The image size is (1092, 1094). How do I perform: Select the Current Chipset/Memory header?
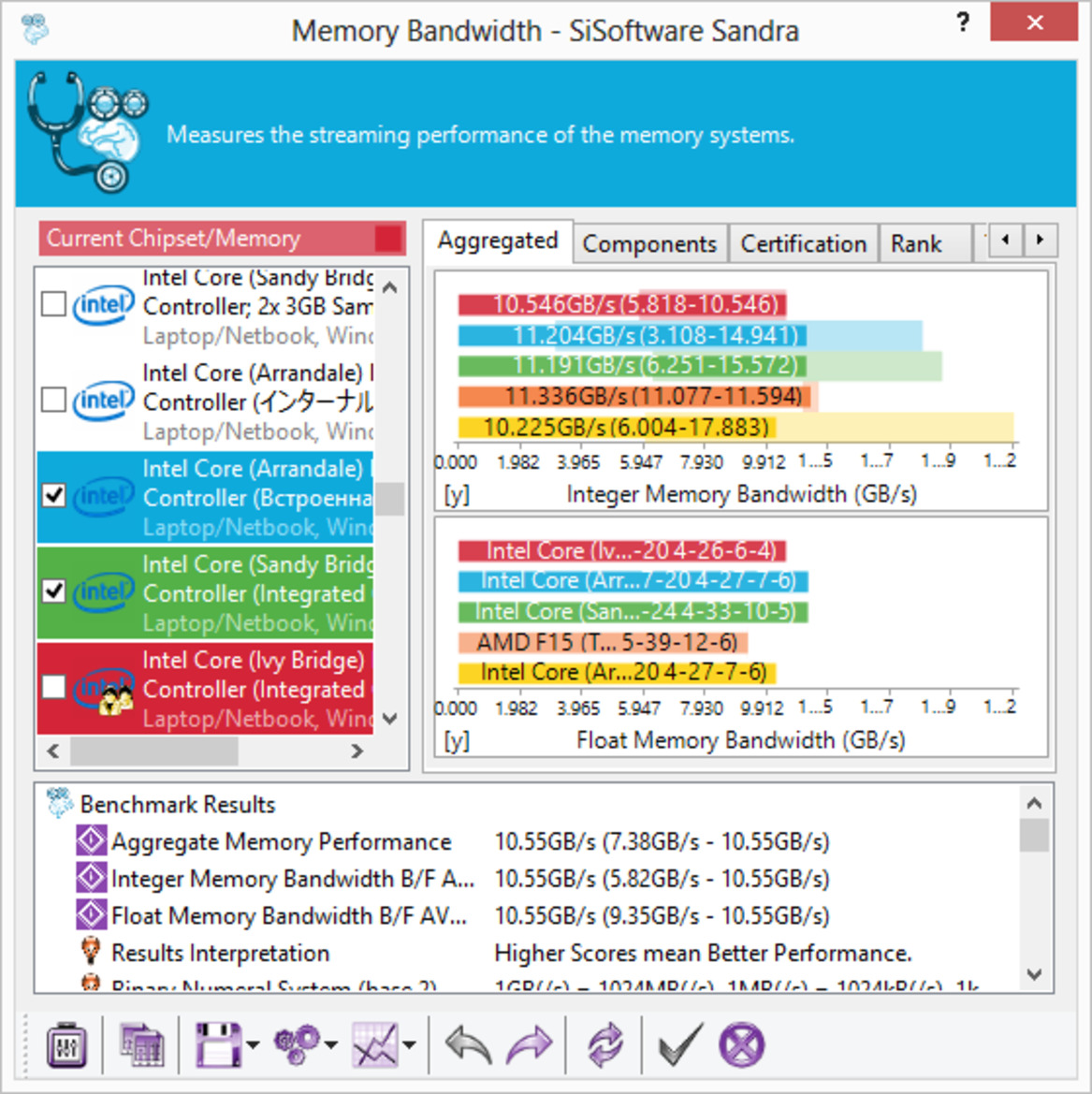(x=222, y=239)
